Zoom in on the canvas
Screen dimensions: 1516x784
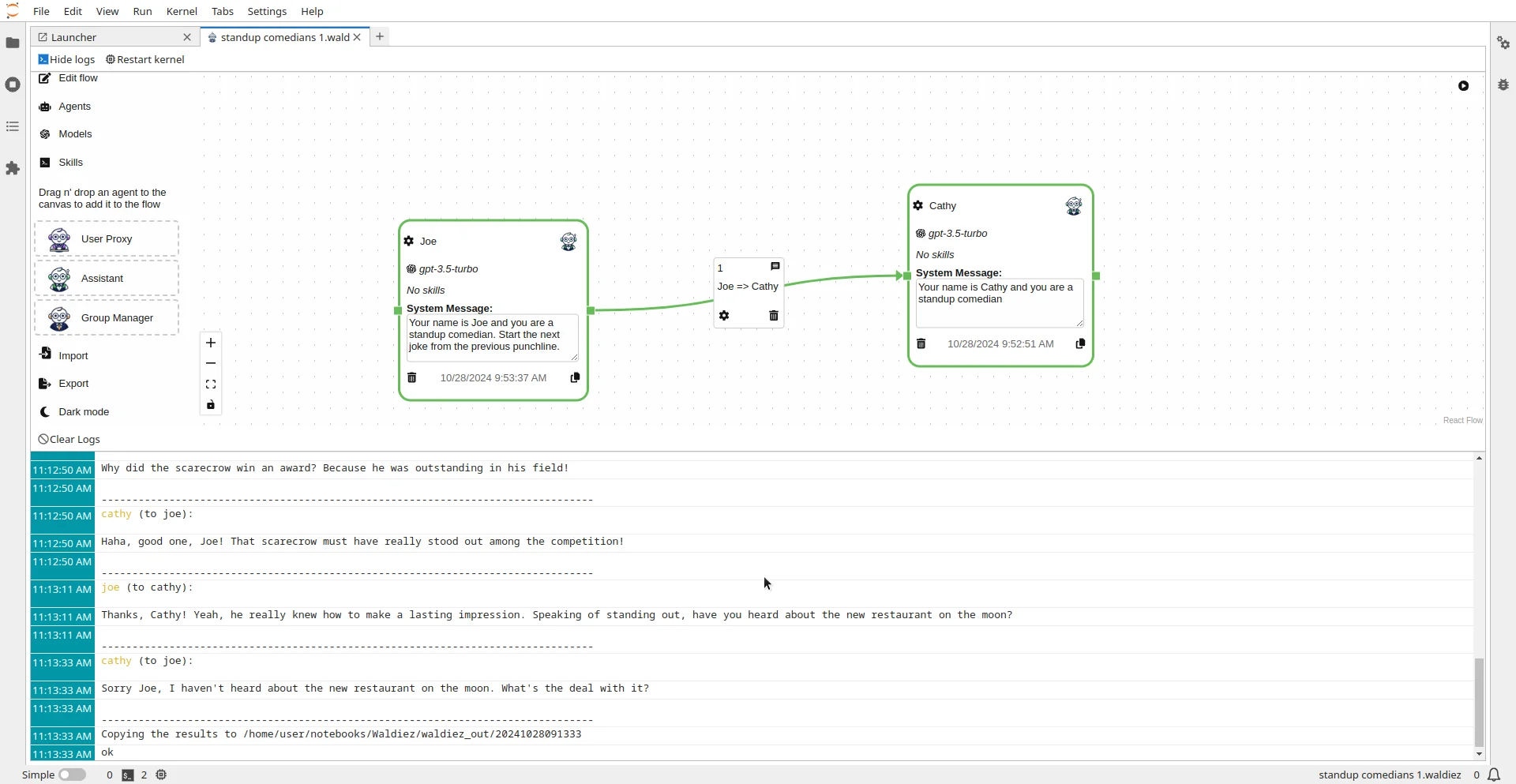(x=211, y=343)
